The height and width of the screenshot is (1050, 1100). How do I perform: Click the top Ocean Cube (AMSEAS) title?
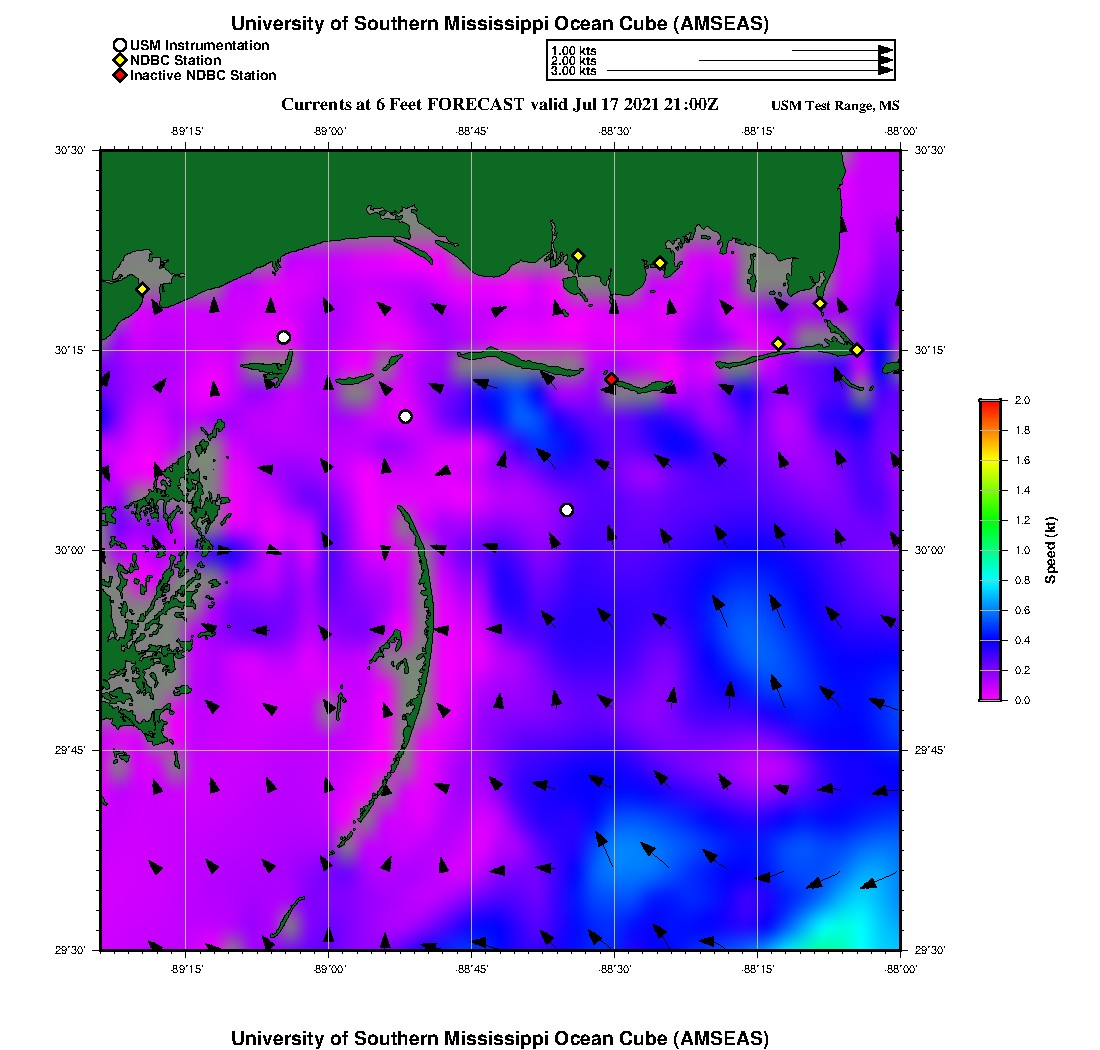pyautogui.click(x=500, y=23)
